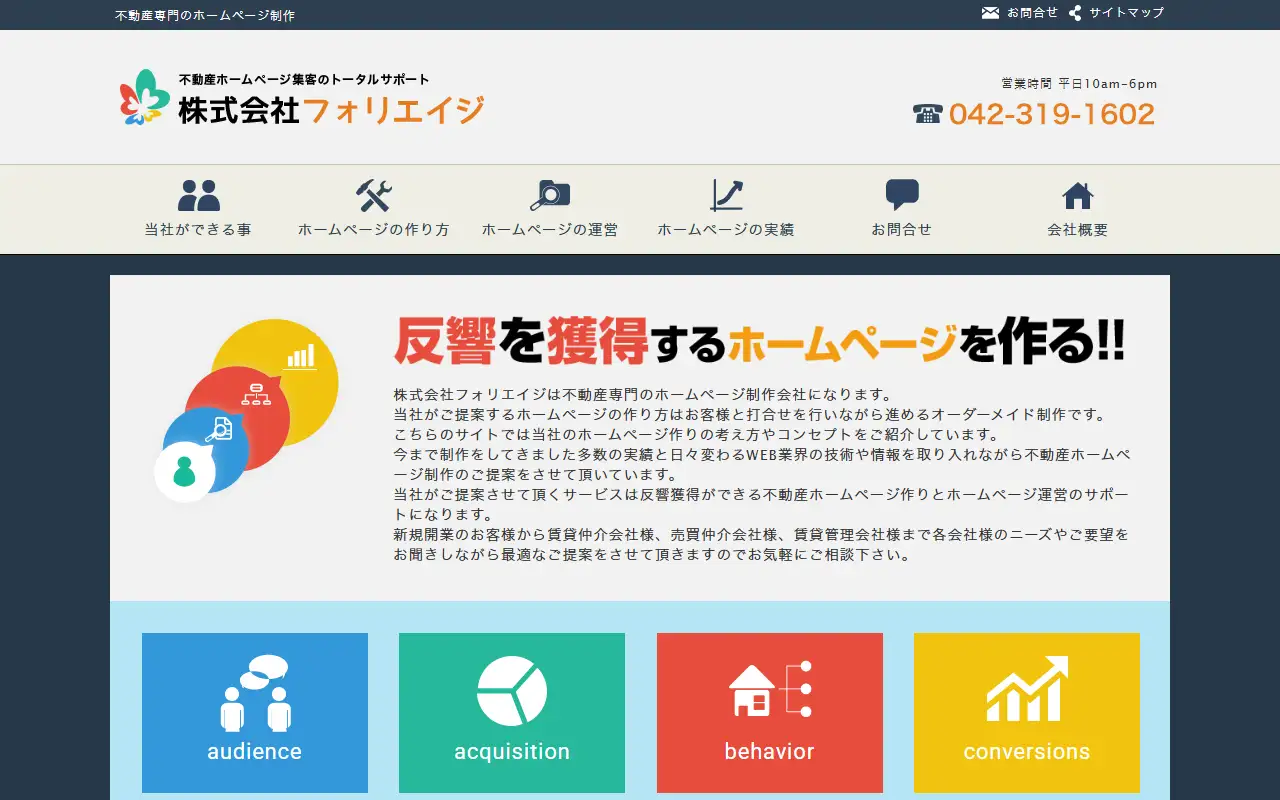
Task: Click the house flow icon in behavior tile
Action: (770, 689)
